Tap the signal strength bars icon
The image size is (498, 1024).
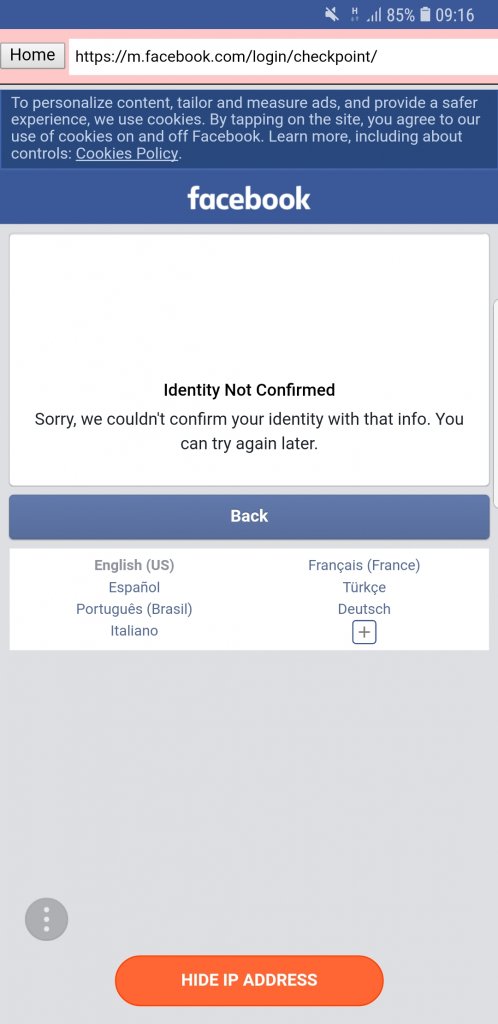pos(374,15)
